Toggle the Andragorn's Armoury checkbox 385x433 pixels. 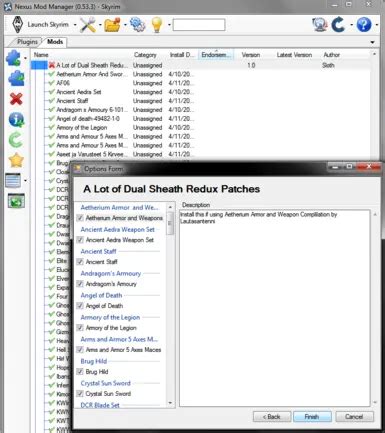(x=80, y=284)
